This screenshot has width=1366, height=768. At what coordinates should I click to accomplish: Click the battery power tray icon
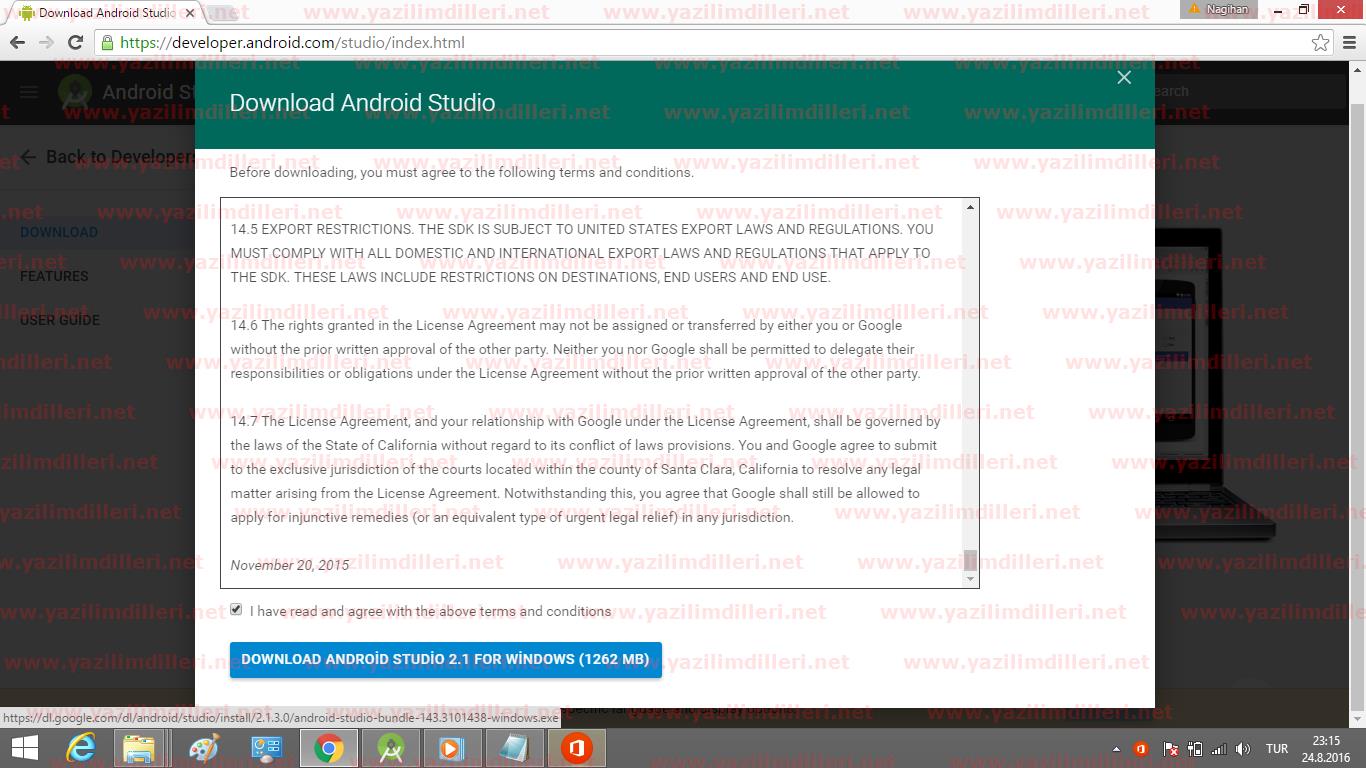click(x=1195, y=749)
